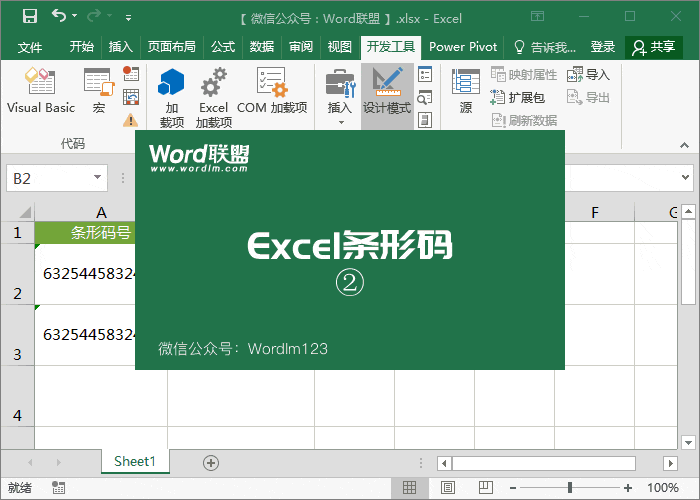700x500 pixels.
Task: Switch to the 审阅 ribbon tab
Action: [300, 47]
